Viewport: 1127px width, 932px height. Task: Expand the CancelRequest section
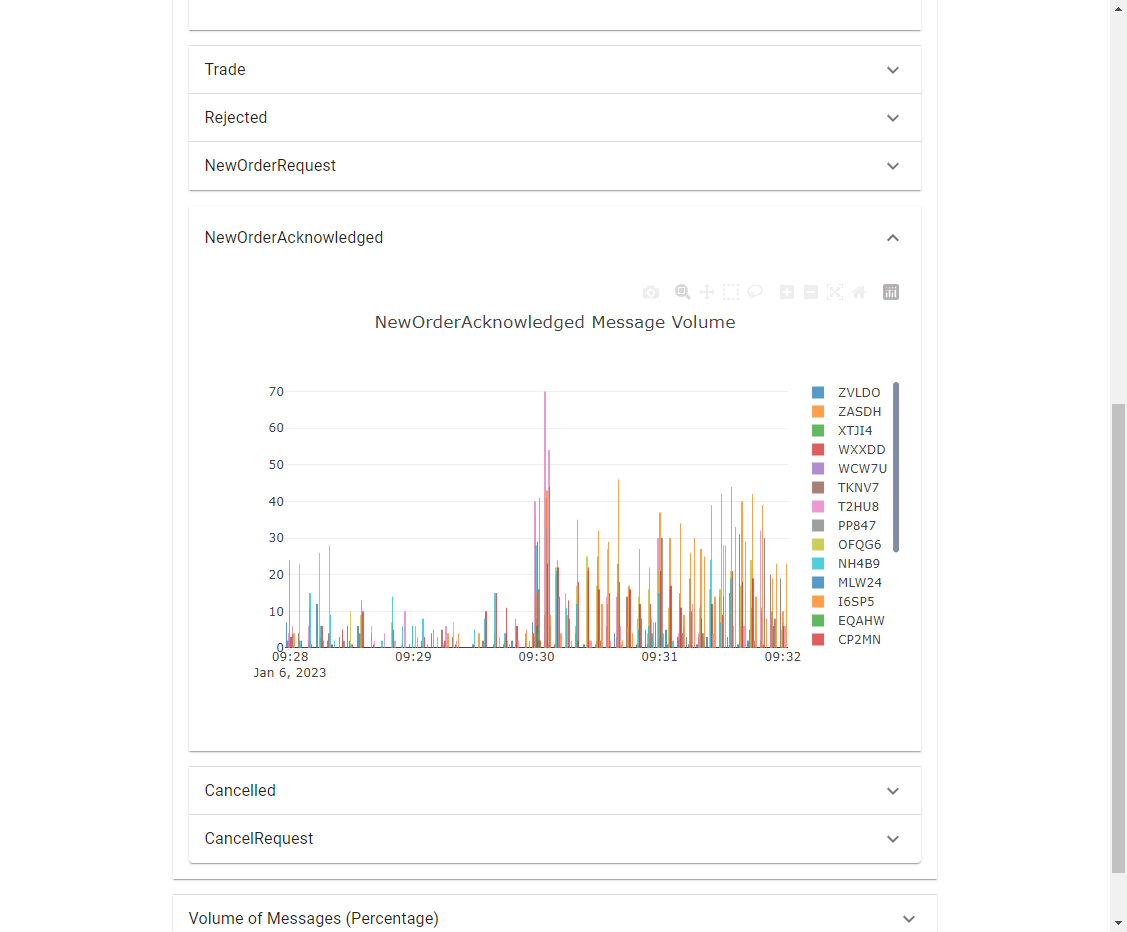coord(555,839)
